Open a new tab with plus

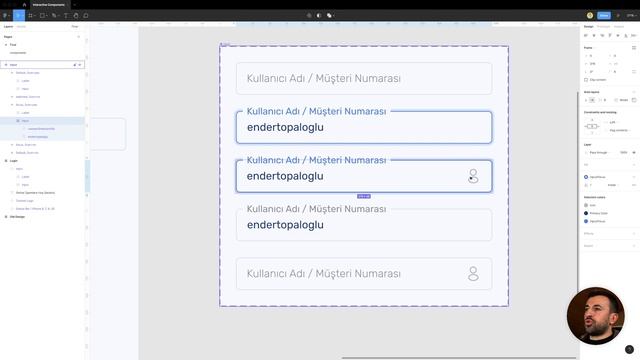74,5
